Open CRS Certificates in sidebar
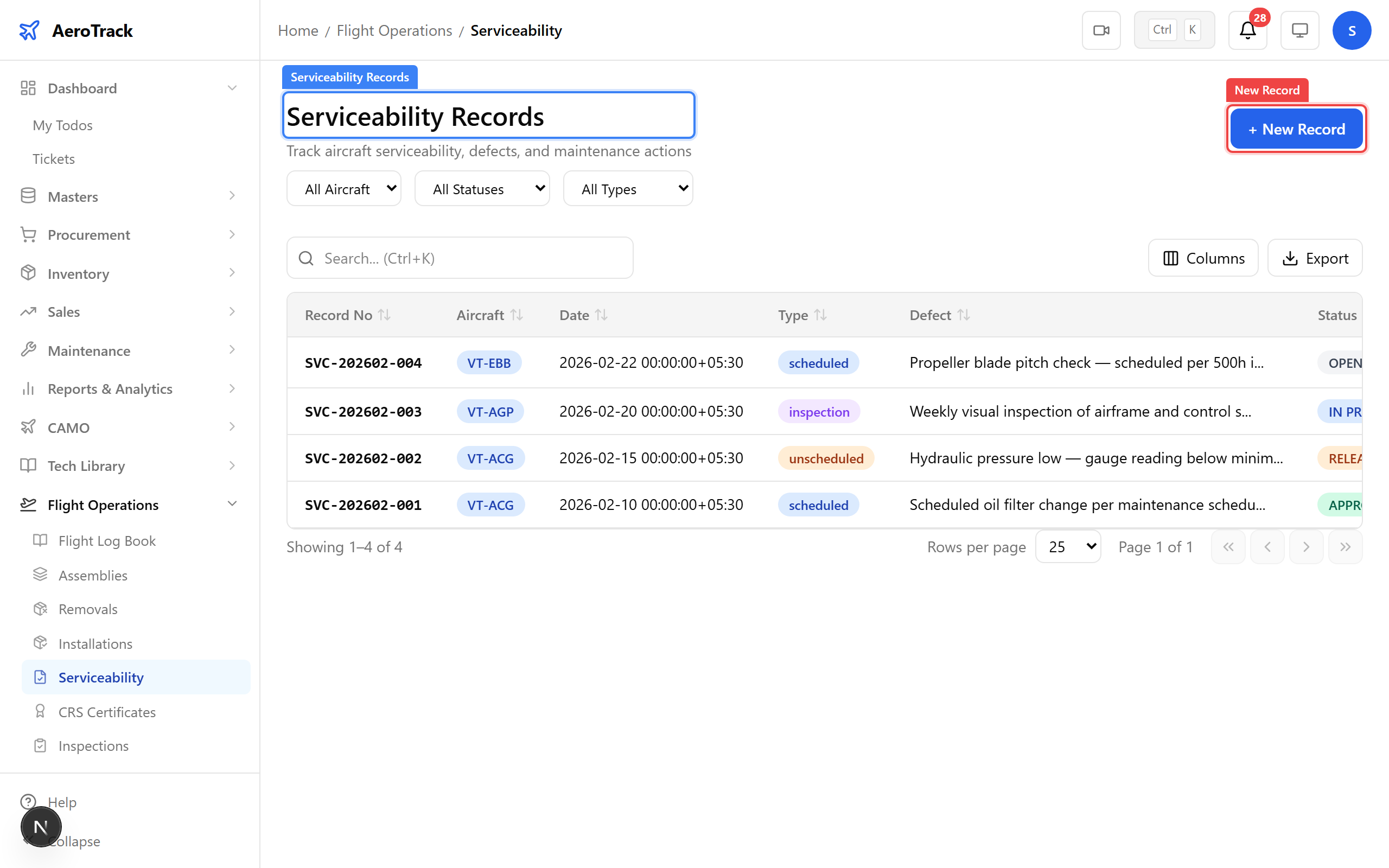Screen dimensions: 1389x868 [107, 712]
